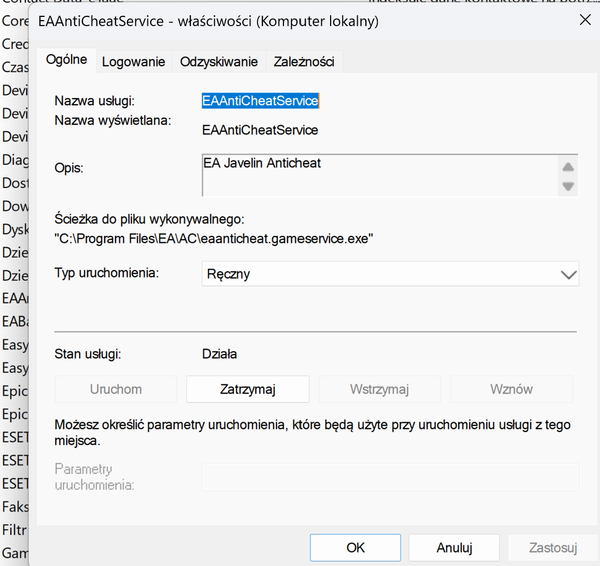Switch to the Logowanie tab
600x566 pixels.
(x=133, y=62)
